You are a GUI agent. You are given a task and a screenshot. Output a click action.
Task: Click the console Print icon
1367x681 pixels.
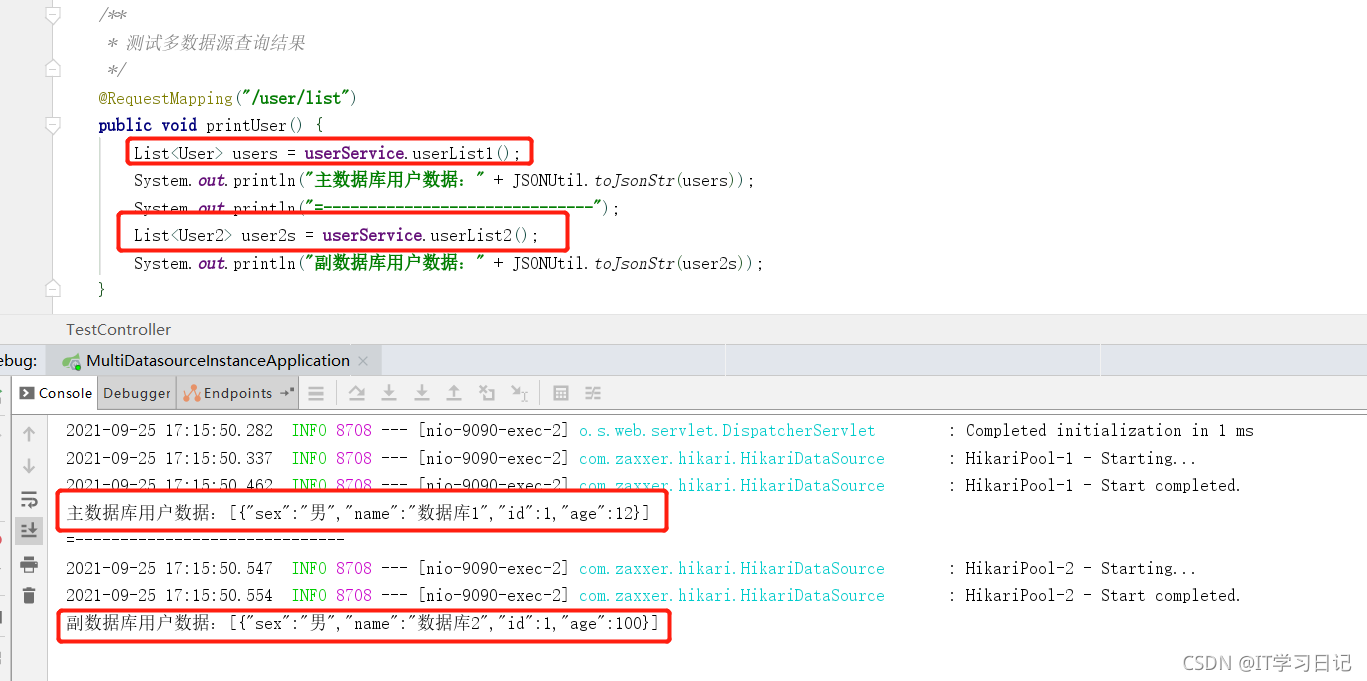[29, 564]
